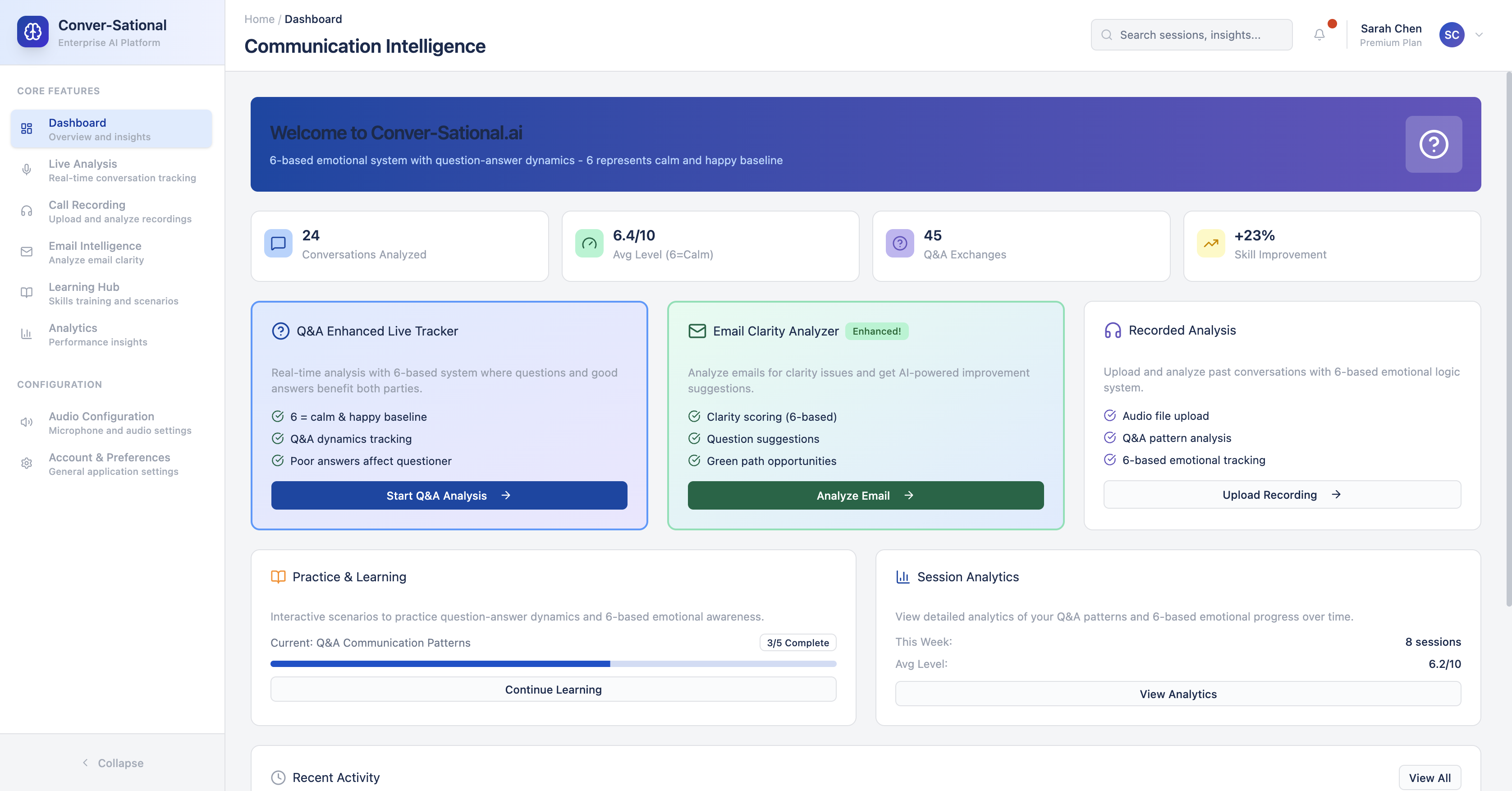Click the Continue Learning button
1512x791 pixels.
[554, 690]
